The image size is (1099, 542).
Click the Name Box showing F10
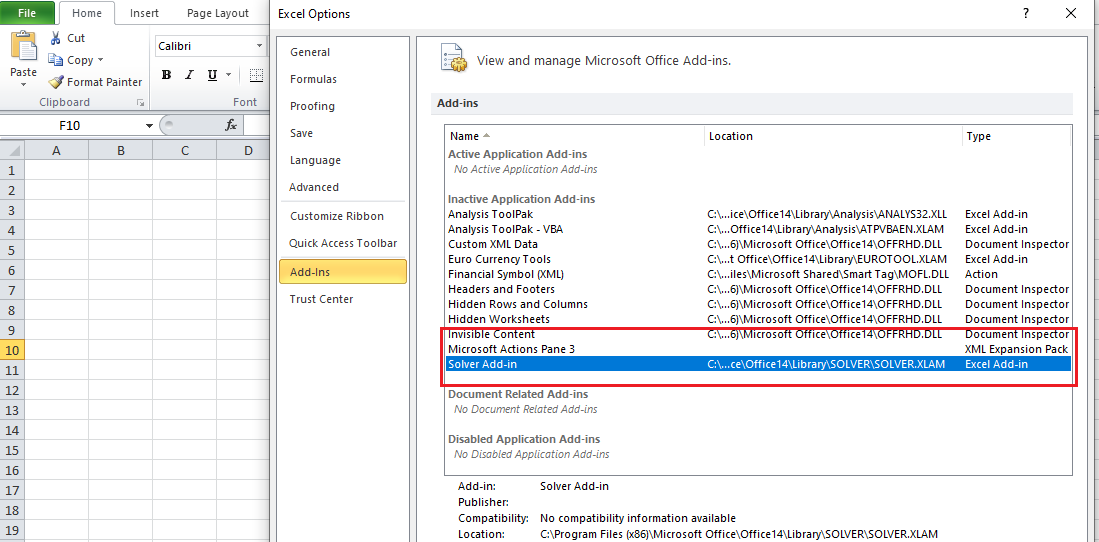69,126
